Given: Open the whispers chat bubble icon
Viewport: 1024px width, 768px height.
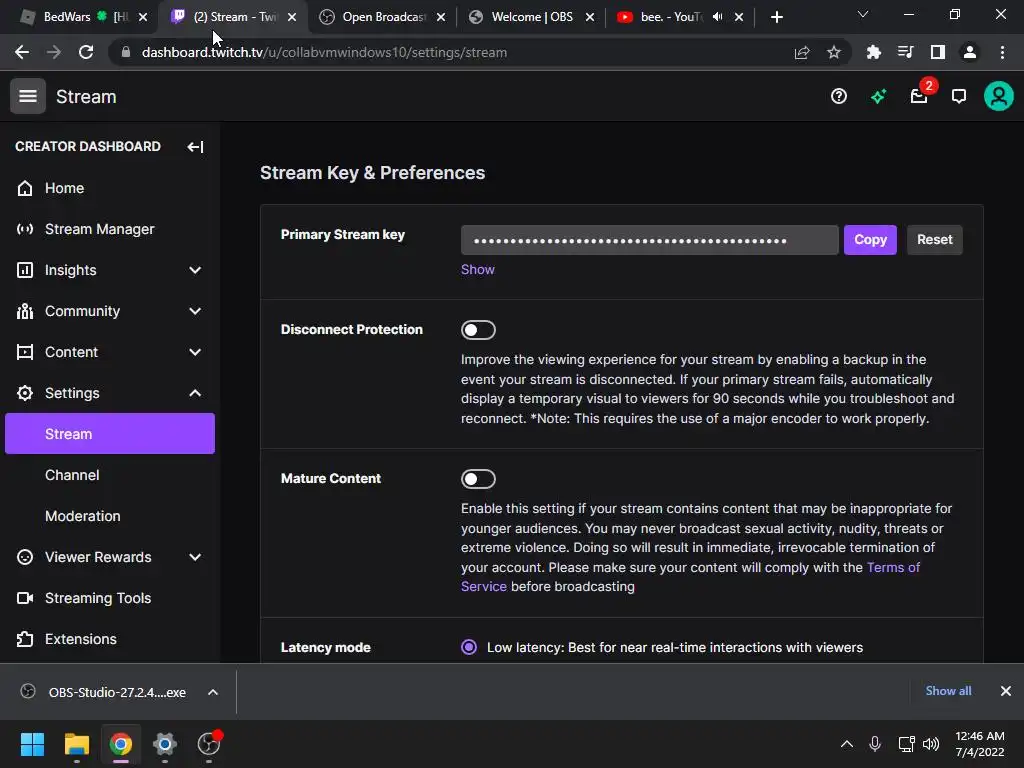Looking at the screenshot, I should click(959, 97).
